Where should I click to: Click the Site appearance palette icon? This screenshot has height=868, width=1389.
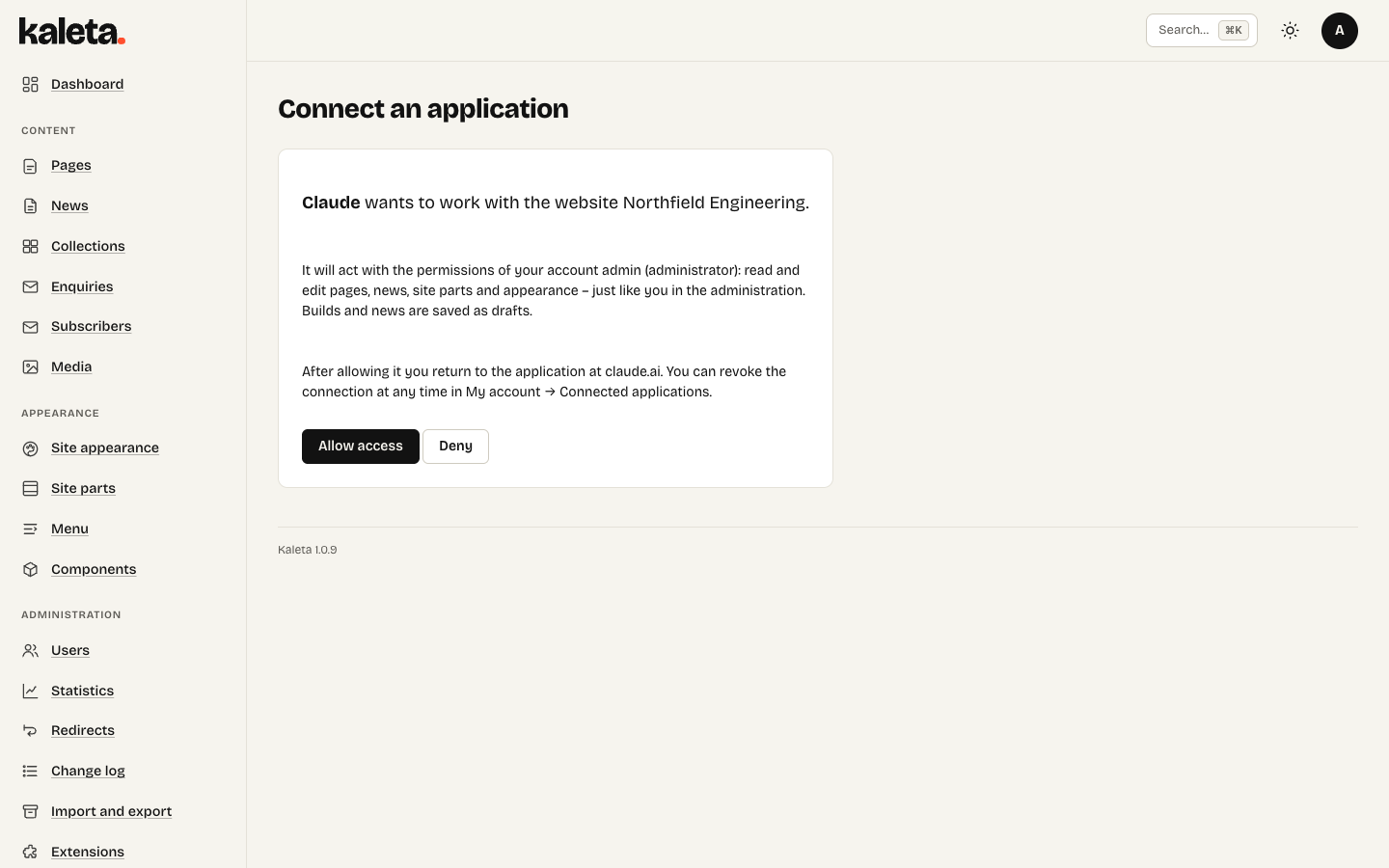[31, 448]
